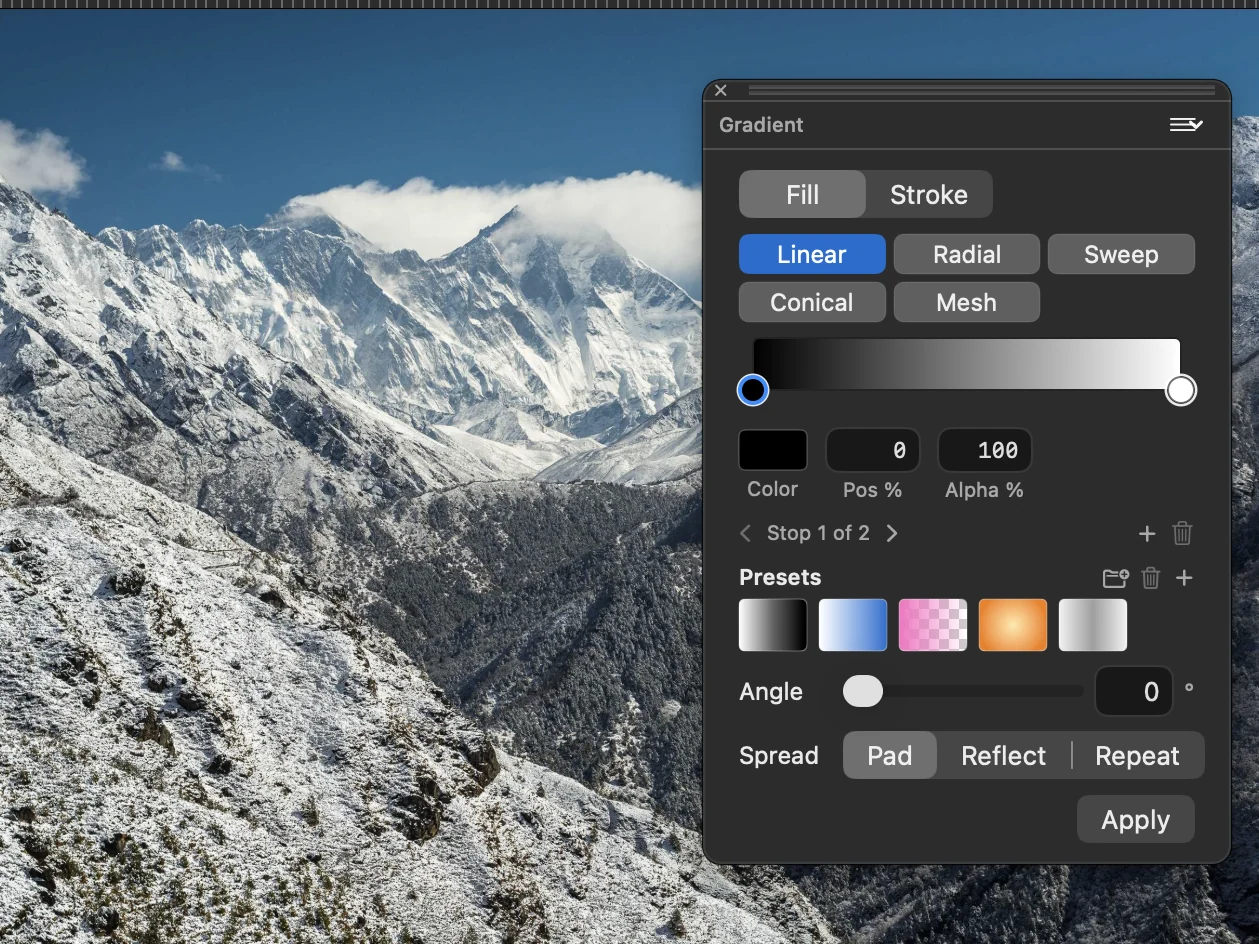This screenshot has height=944, width=1259.
Task: Go to the next gradient stop
Action: click(892, 534)
